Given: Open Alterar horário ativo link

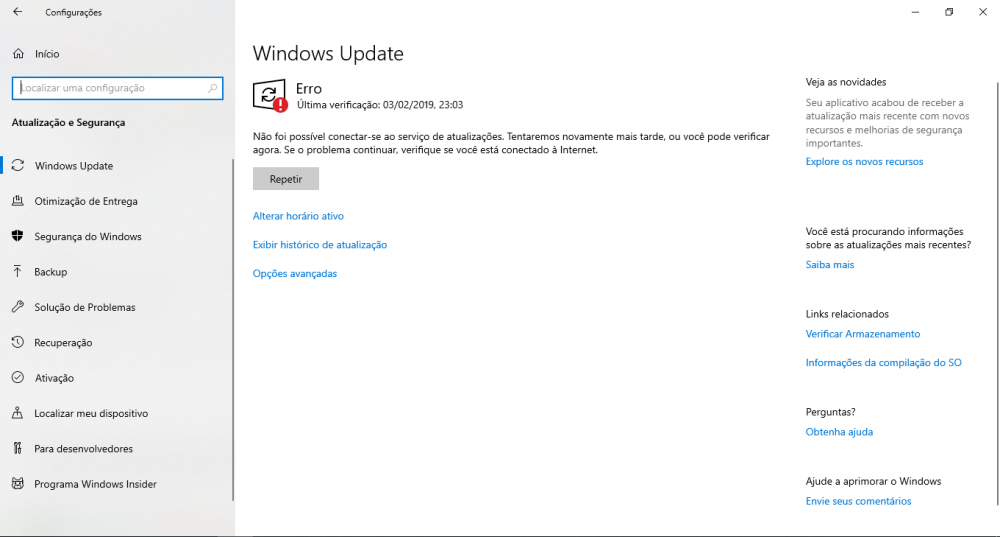Looking at the screenshot, I should [298, 216].
